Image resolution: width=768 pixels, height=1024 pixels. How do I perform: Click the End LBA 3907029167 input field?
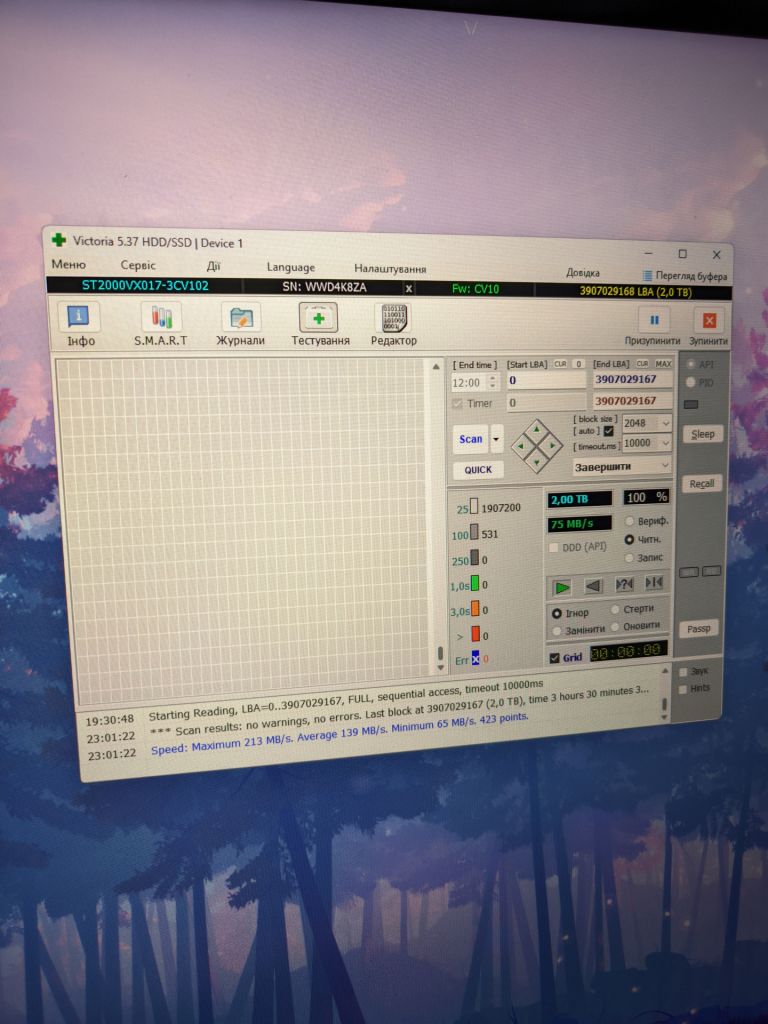point(632,379)
